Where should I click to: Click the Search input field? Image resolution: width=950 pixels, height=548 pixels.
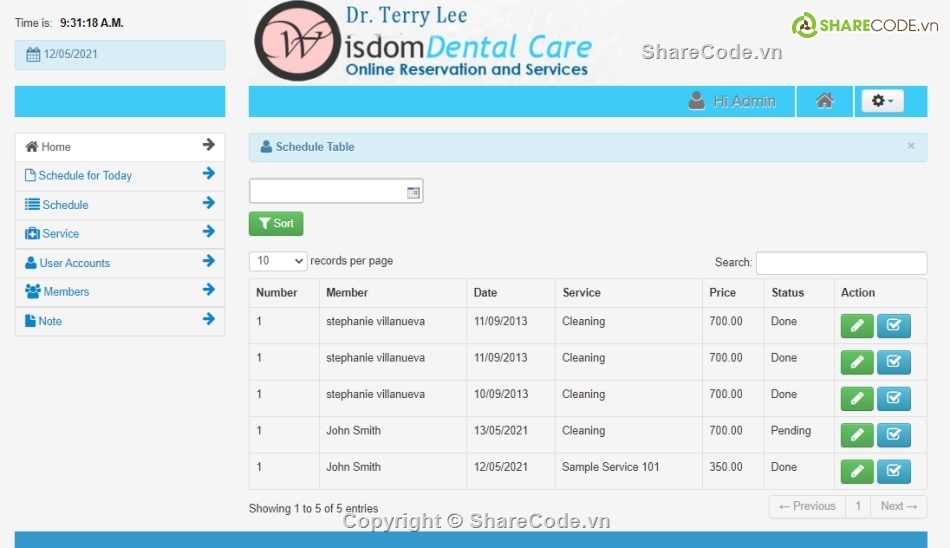[841, 263]
